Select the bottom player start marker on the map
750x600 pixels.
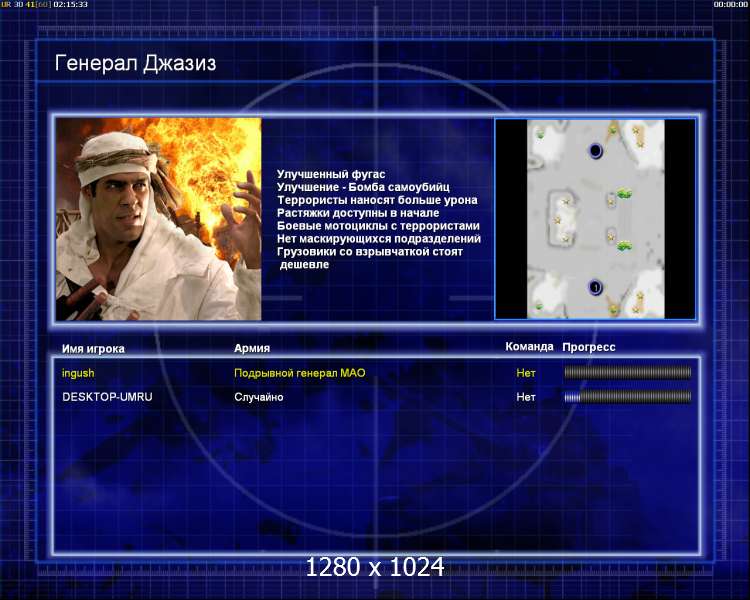[x=595, y=288]
